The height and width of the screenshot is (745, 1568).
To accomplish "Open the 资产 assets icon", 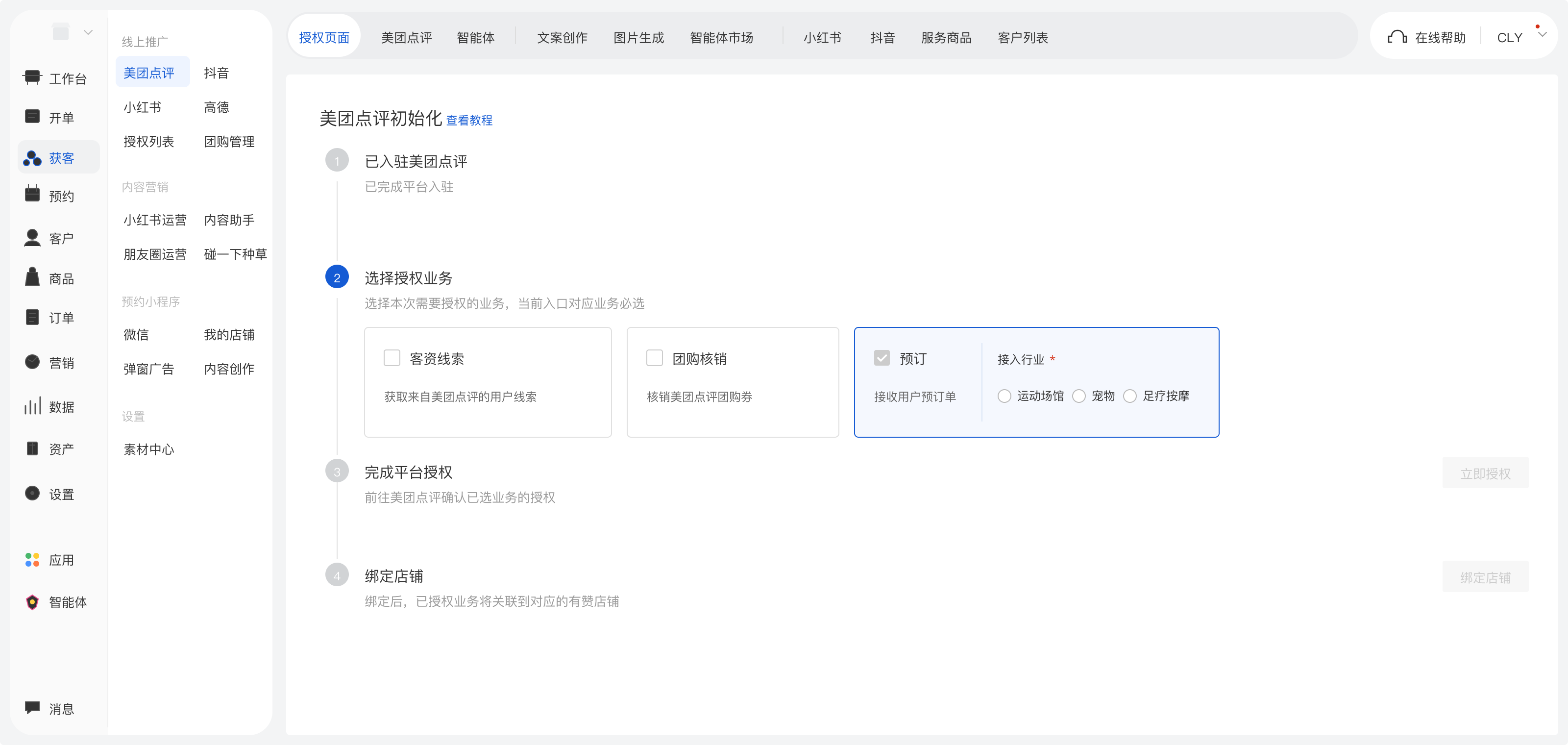I will pyautogui.click(x=32, y=448).
